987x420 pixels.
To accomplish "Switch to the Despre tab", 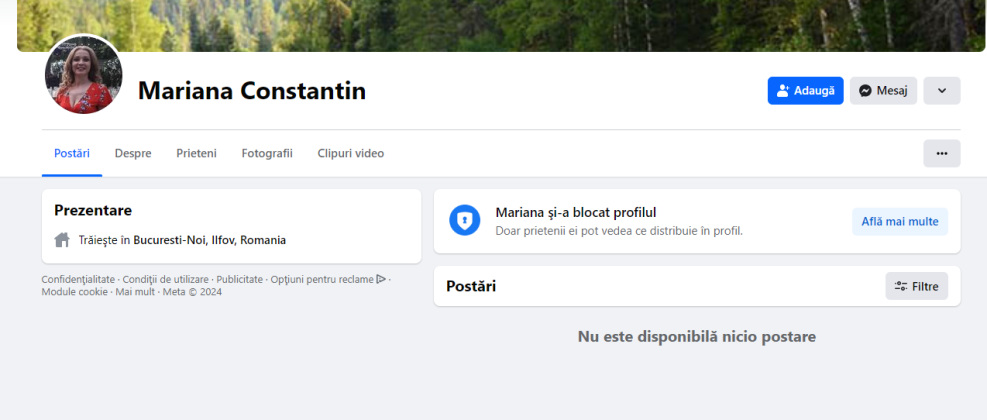I will coord(133,153).
